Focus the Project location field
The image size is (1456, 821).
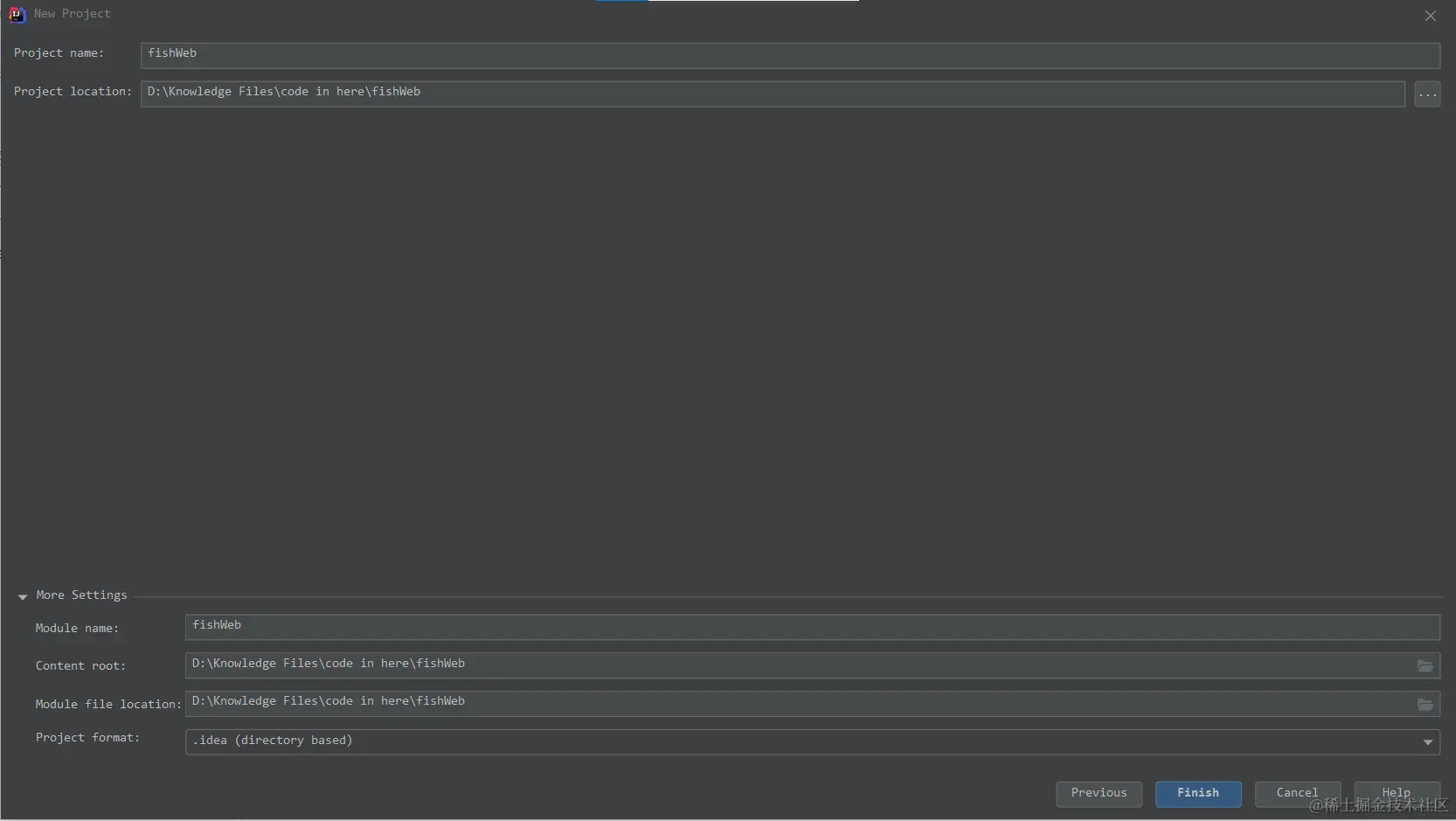[773, 94]
